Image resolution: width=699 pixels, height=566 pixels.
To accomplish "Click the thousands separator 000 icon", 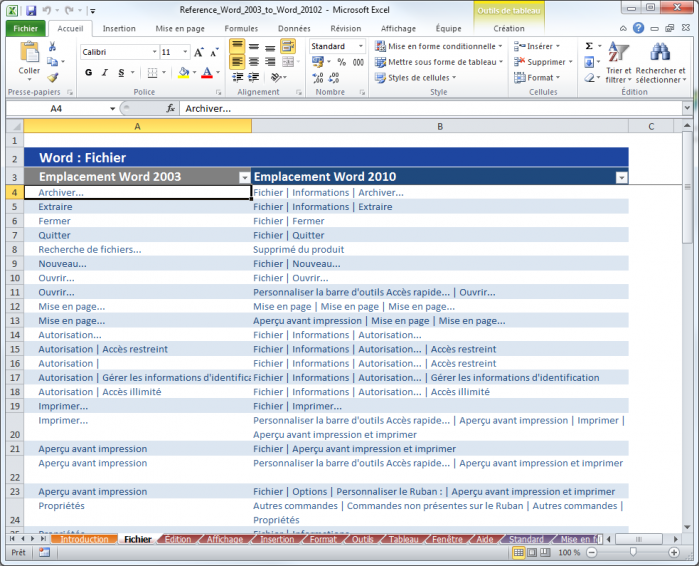I will pos(358,62).
